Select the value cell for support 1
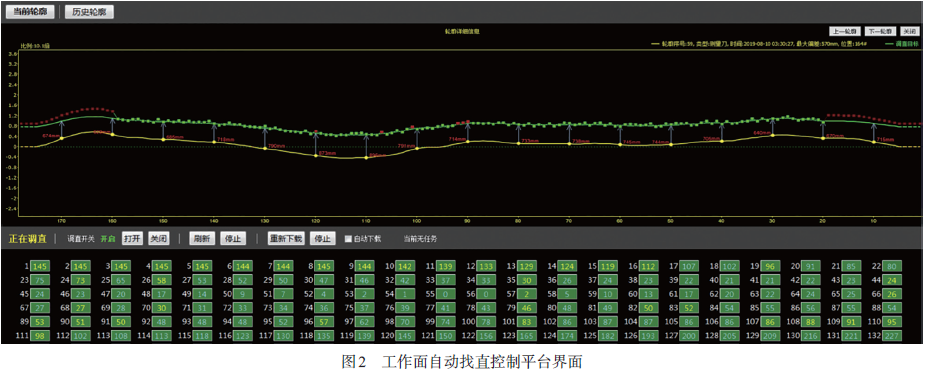The height and width of the screenshot is (389, 925). click(x=41, y=266)
